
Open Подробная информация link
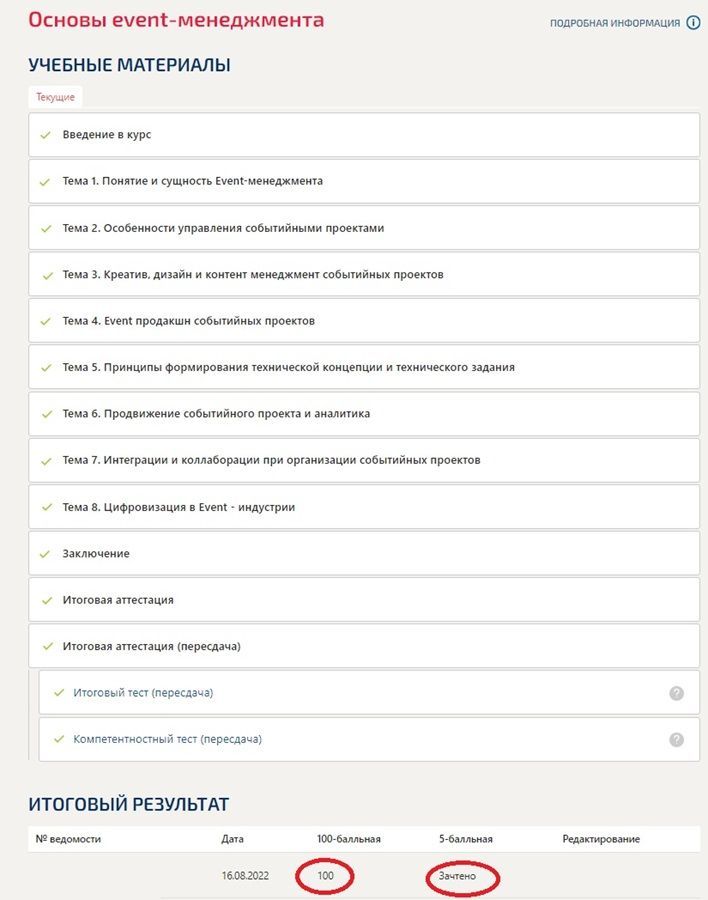(614, 23)
